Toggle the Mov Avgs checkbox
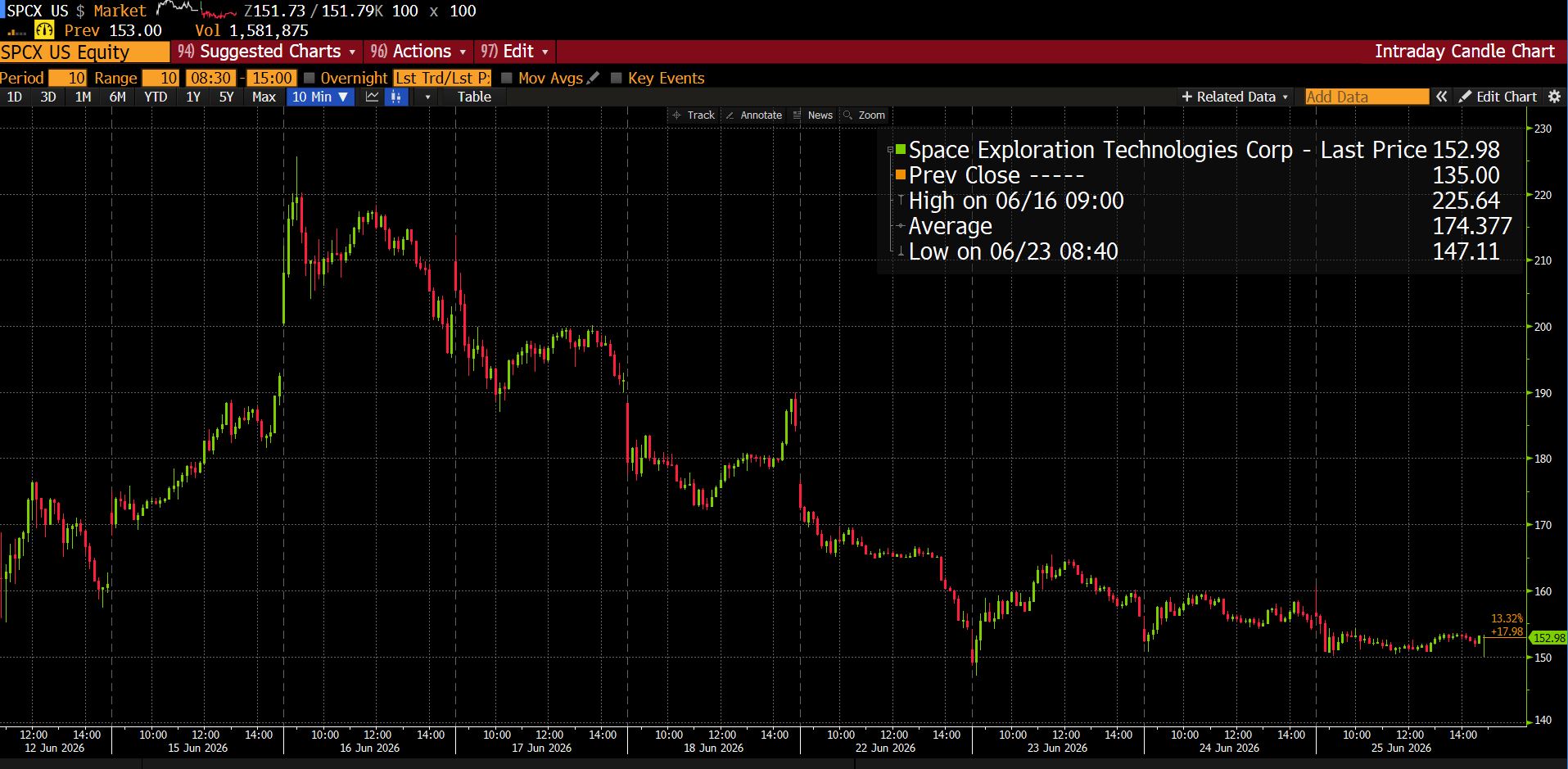1568x769 pixels. (507, 78)
